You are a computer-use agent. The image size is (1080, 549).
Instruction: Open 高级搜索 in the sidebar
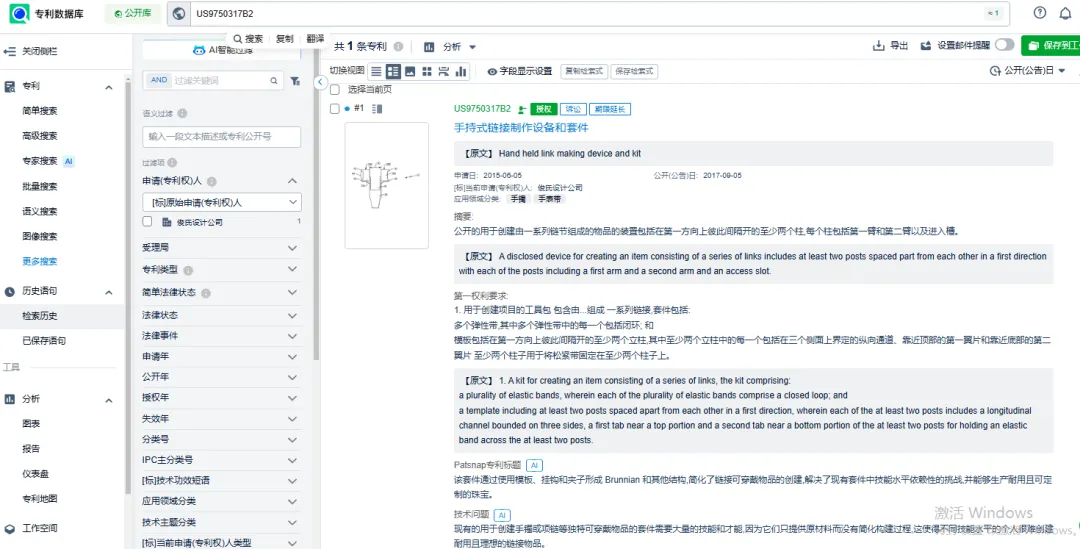point(39,136)
